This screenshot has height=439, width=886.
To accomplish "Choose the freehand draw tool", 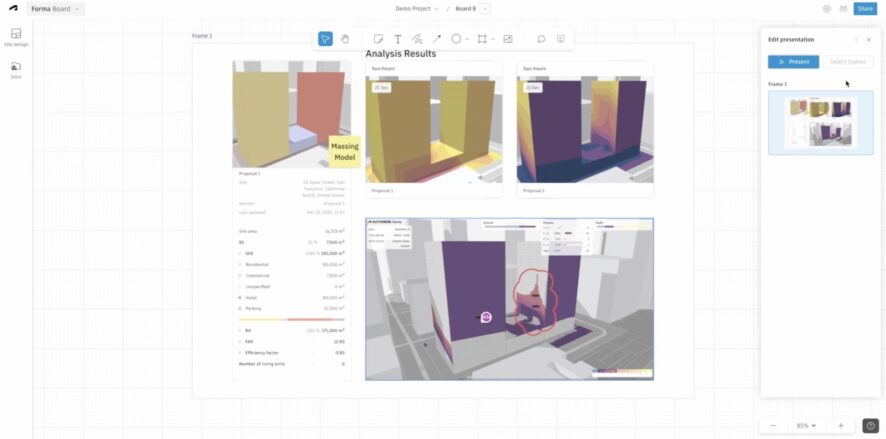I will tap(417, 39).
